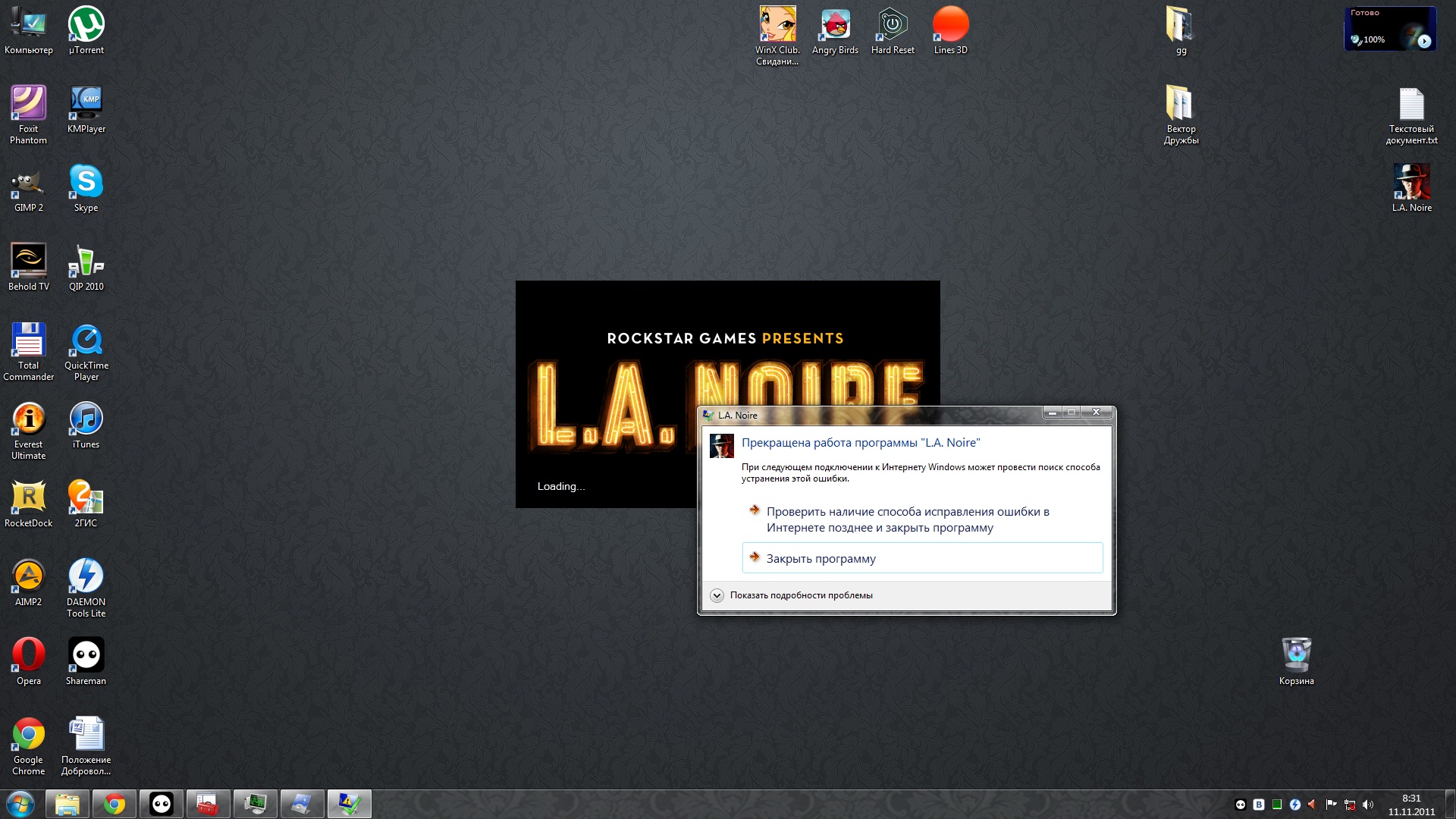Viewport: 1456px width, 819px height.
Task: Open RocketDock shortcut
Action: point(29,504)
